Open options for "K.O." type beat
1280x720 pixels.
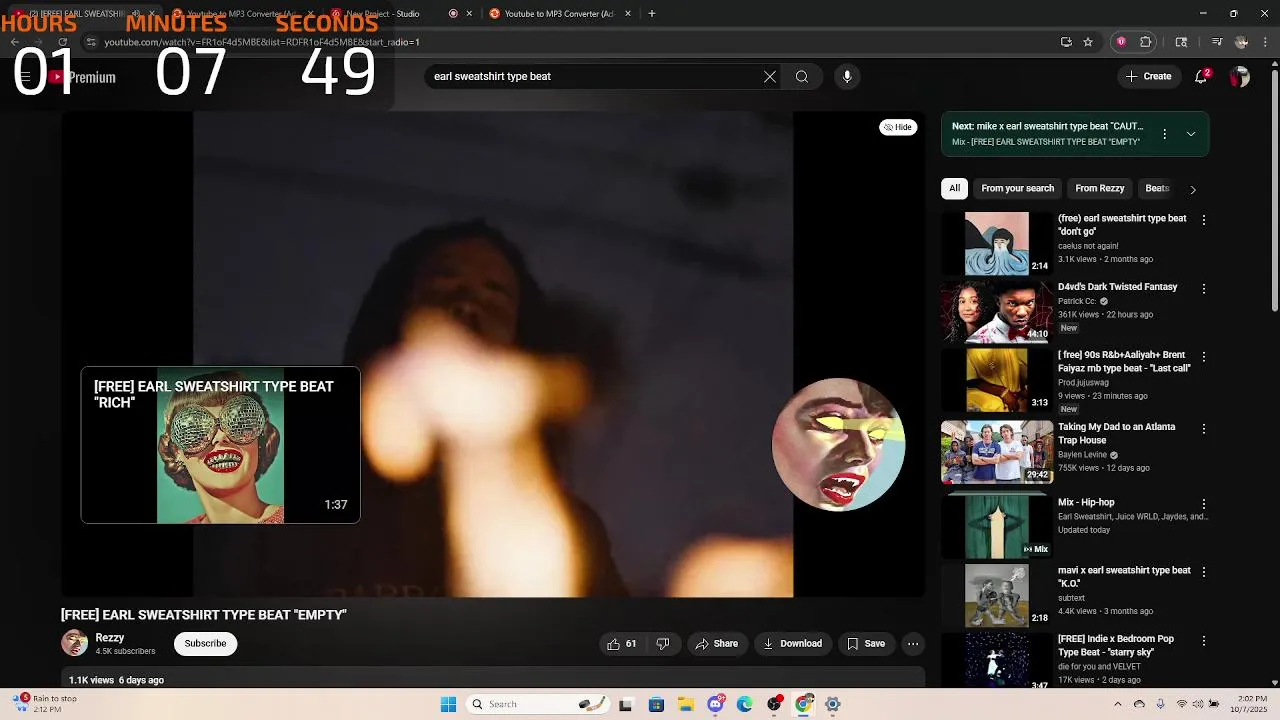pos(1204,572)
